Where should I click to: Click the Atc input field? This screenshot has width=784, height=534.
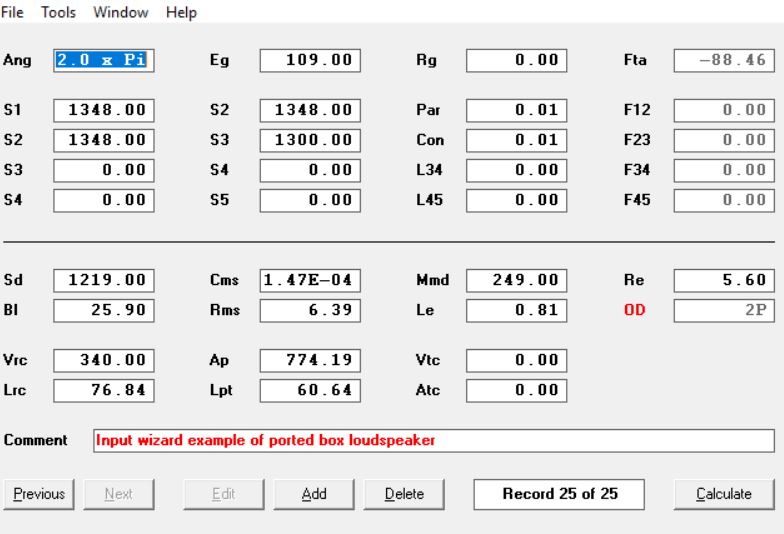pos(516,390)
